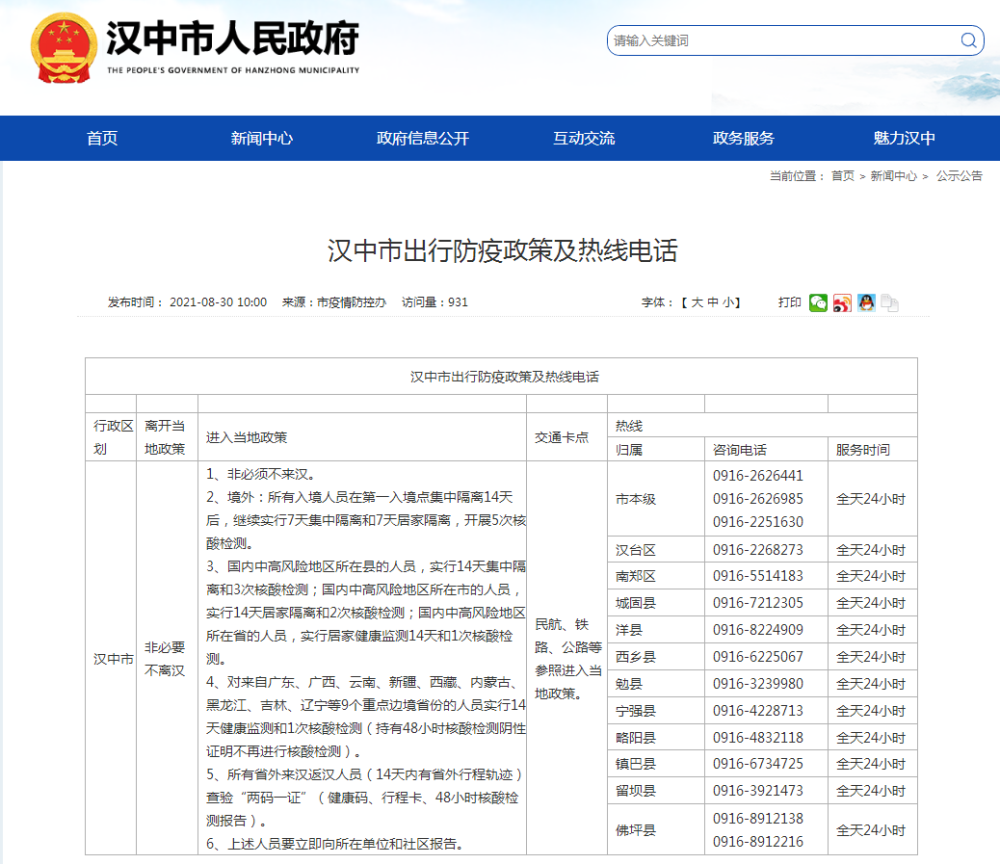Click phone number 0916-4832118
1000x864 pixels.
[758, 738]
